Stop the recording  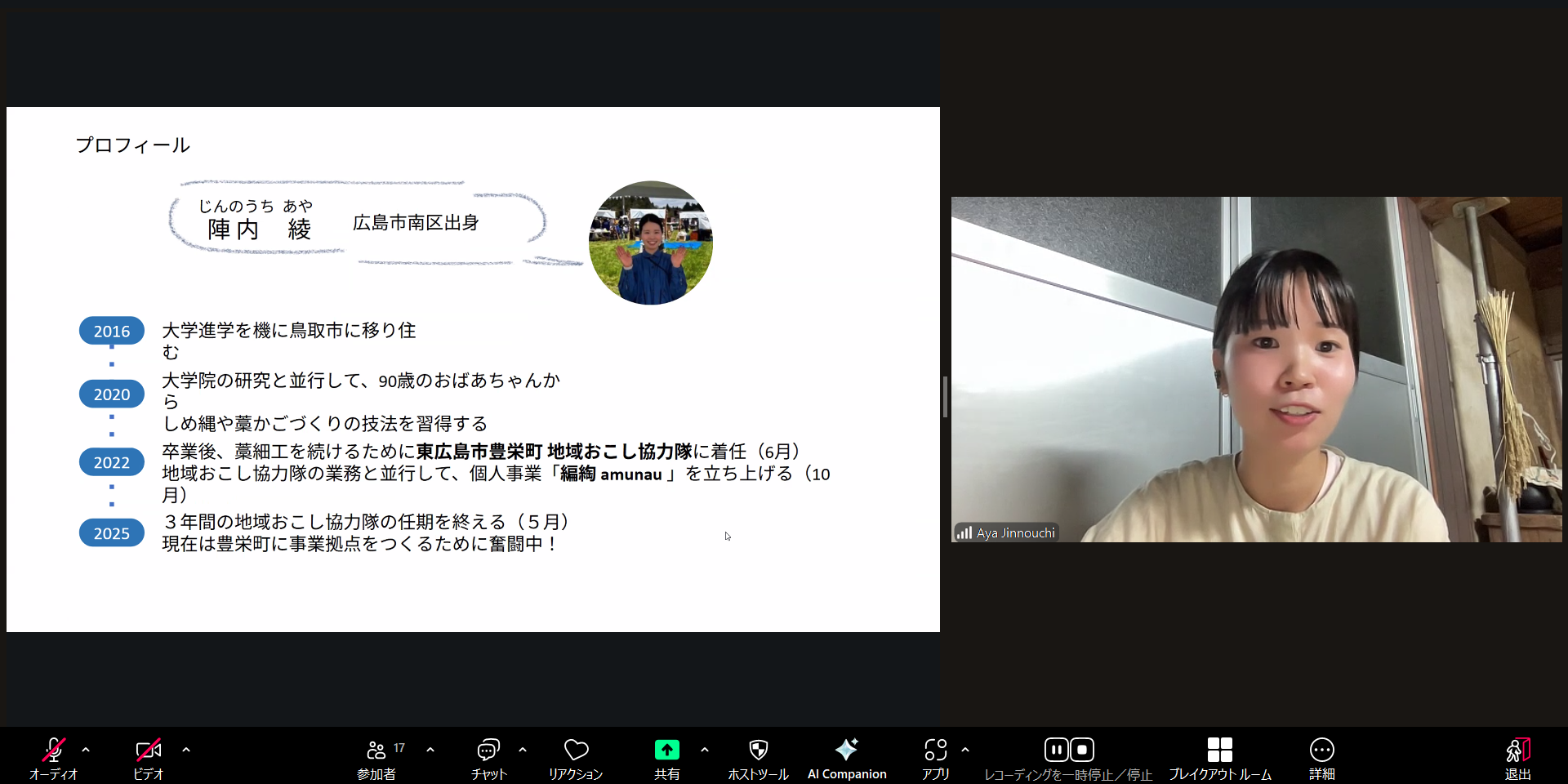click(1082, 750)
